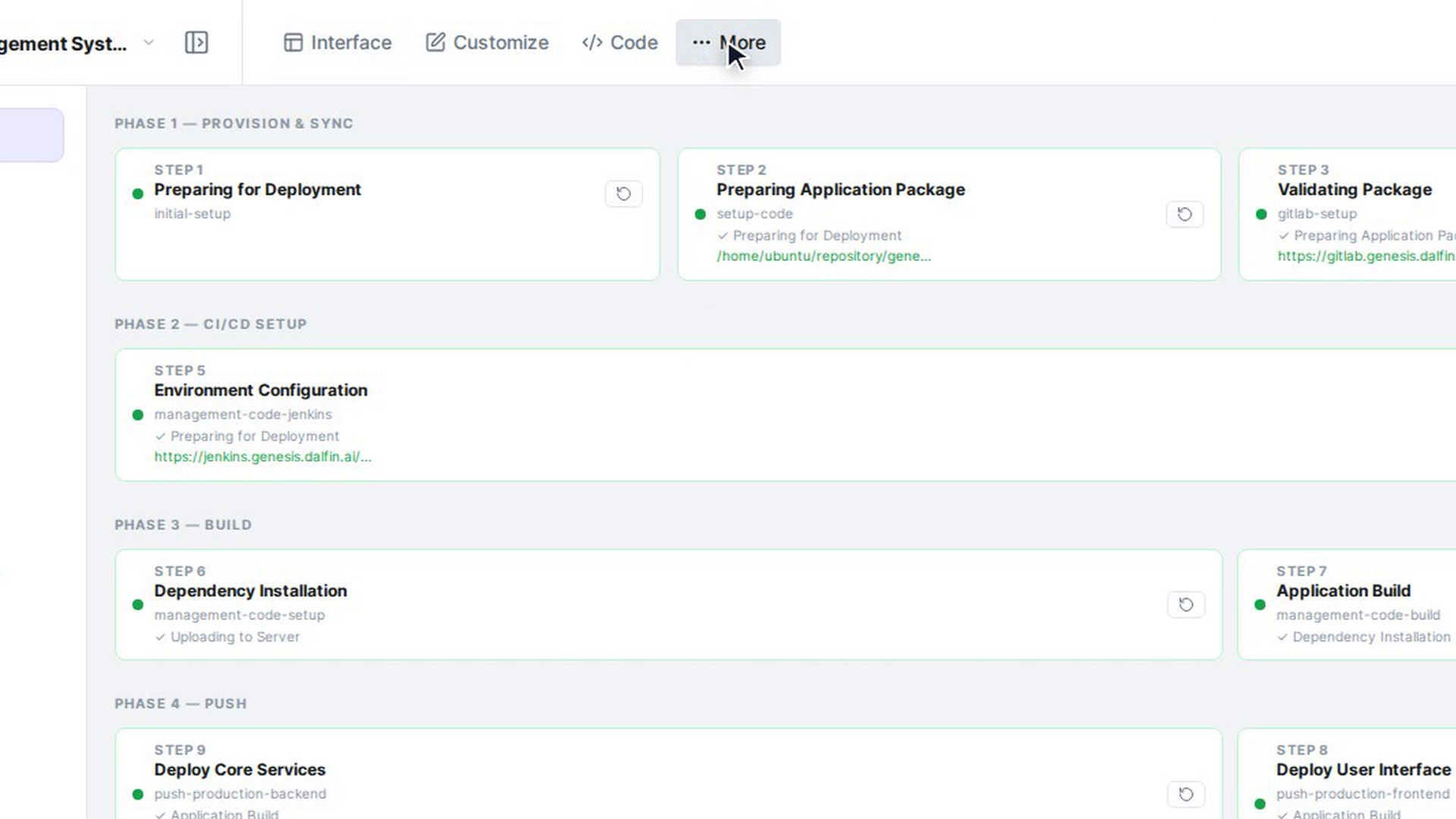Click the management-code-jenkins job name
The height and width of the screenshot is (819, 1456).
point(243,415)
